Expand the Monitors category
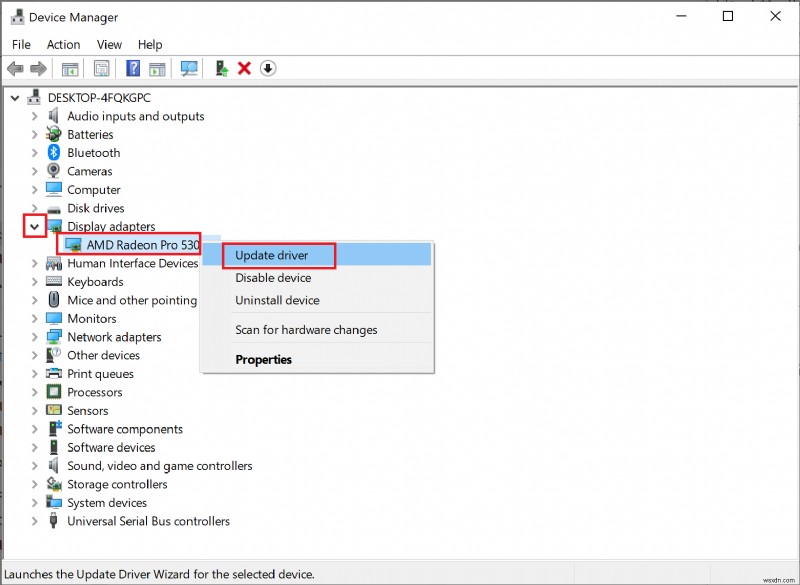The image size is (800, 585). (x=34, y=318)
